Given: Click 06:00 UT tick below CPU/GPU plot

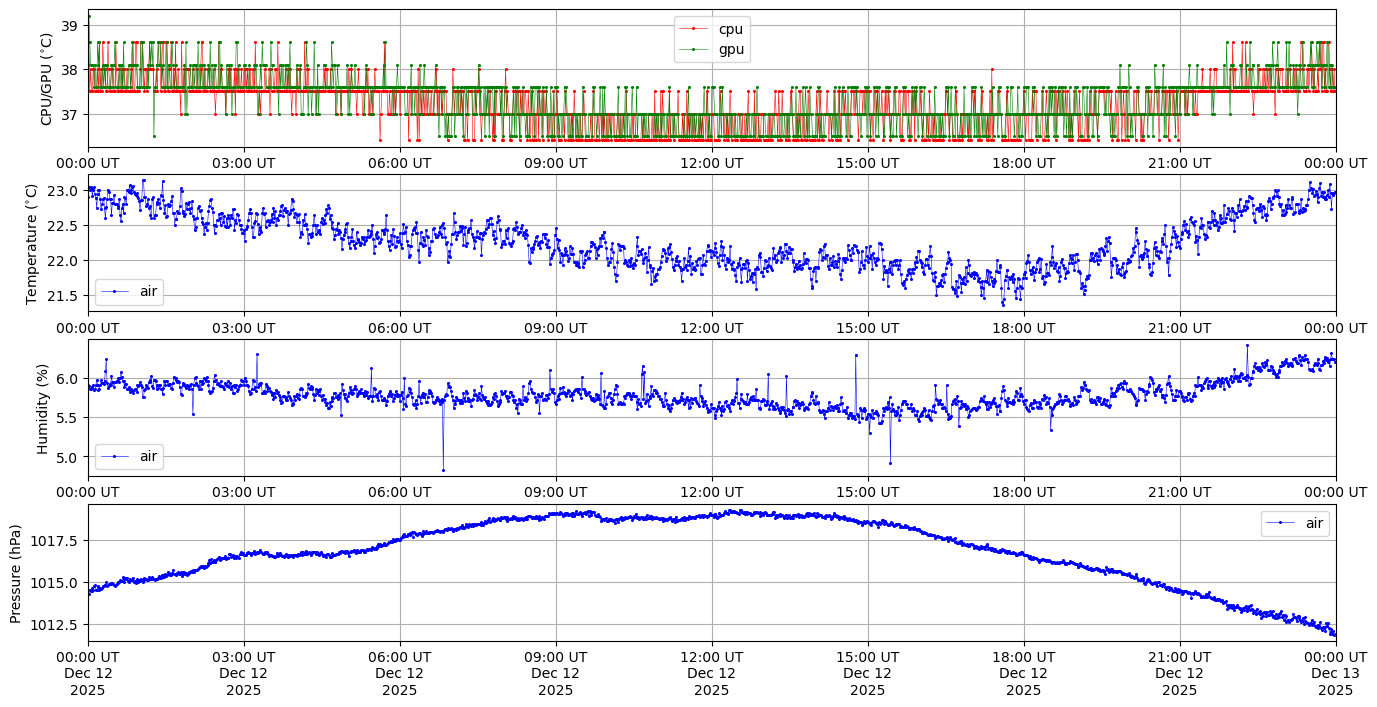Looking at the screenshot, I should click(400, 163).
